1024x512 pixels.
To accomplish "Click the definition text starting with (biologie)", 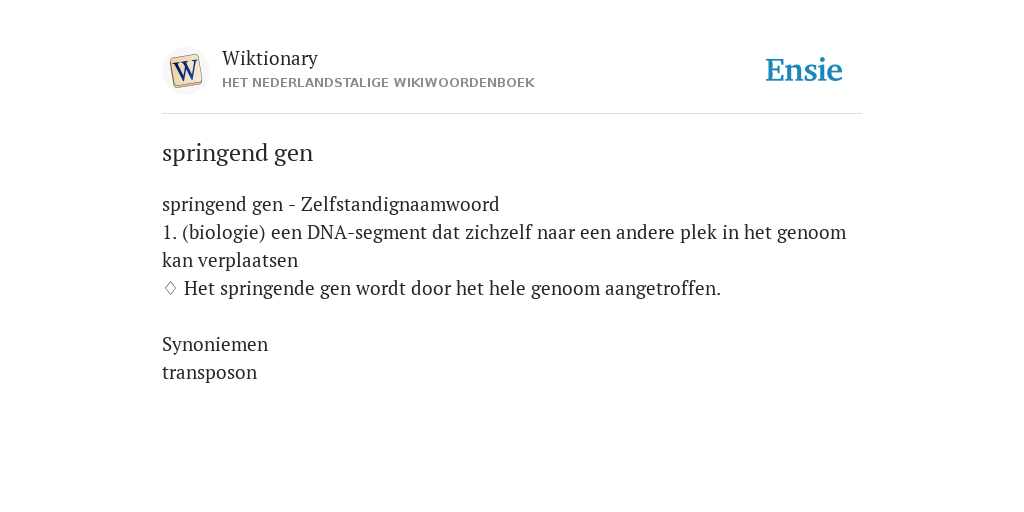I will click(504, 246).
